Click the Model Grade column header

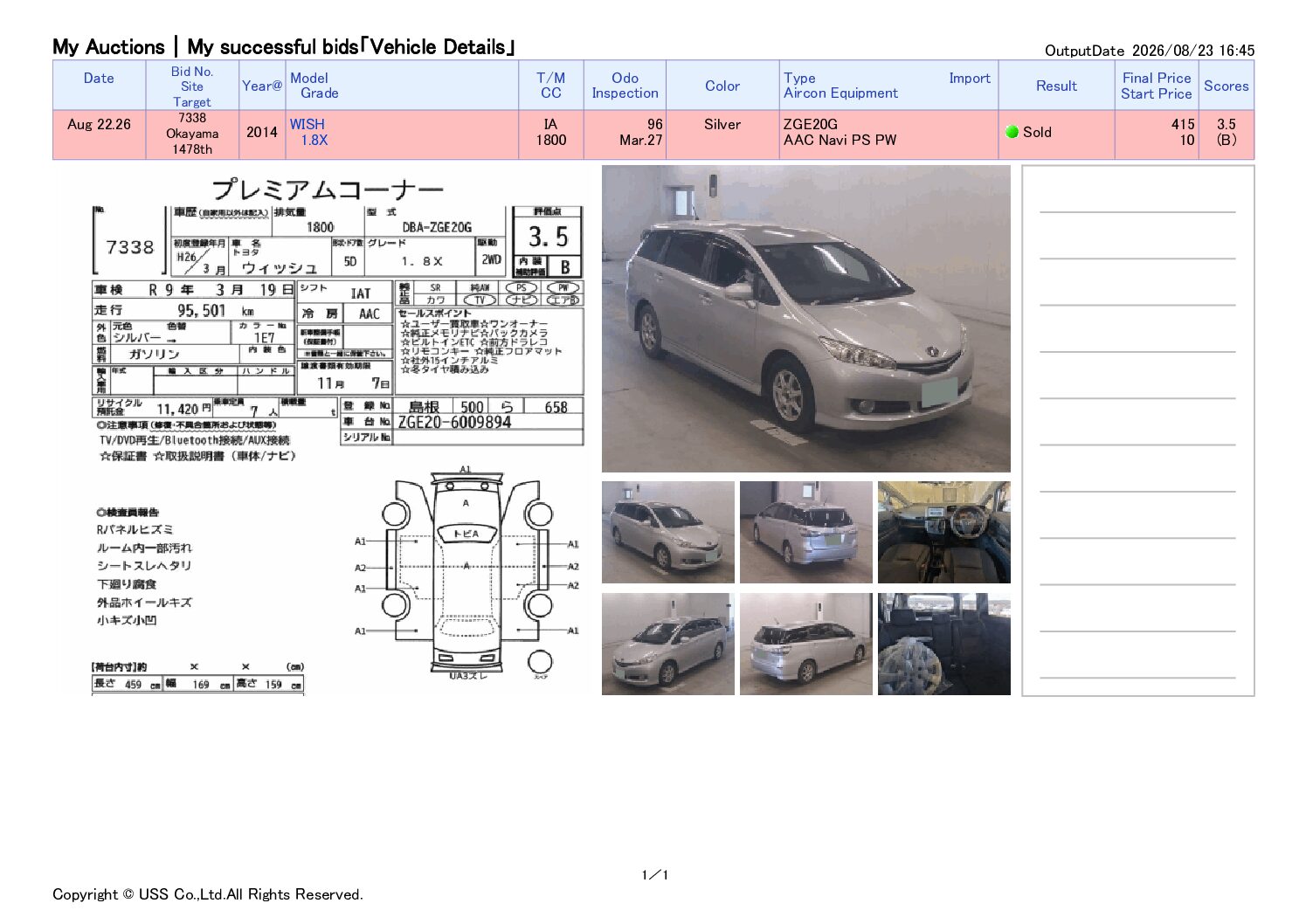pyautogui.click(x=402, y=86)
